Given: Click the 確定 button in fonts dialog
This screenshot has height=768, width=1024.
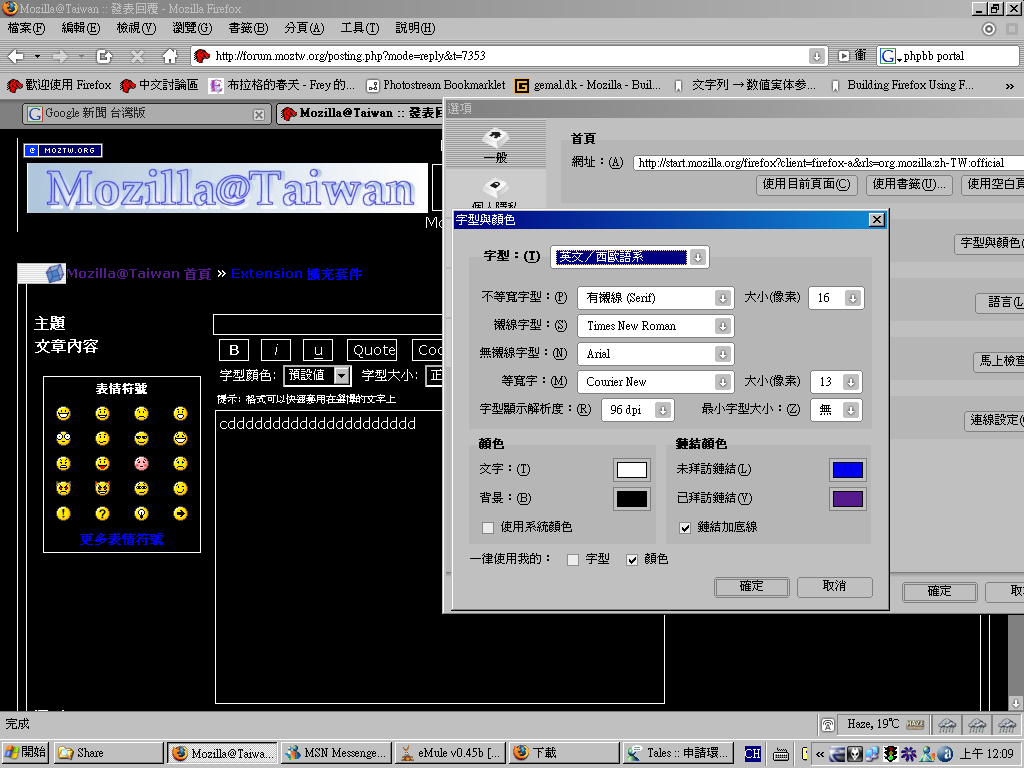Looking at the screenshot, I should click(751, 587).
